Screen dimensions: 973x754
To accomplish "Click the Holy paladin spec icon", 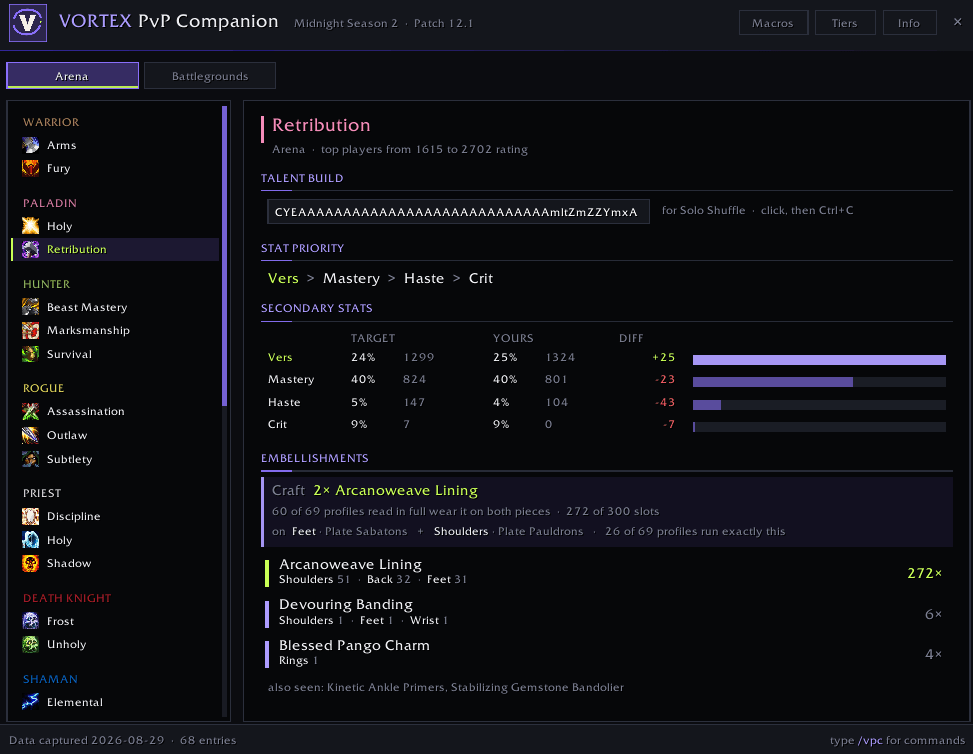I will point(30,226).
